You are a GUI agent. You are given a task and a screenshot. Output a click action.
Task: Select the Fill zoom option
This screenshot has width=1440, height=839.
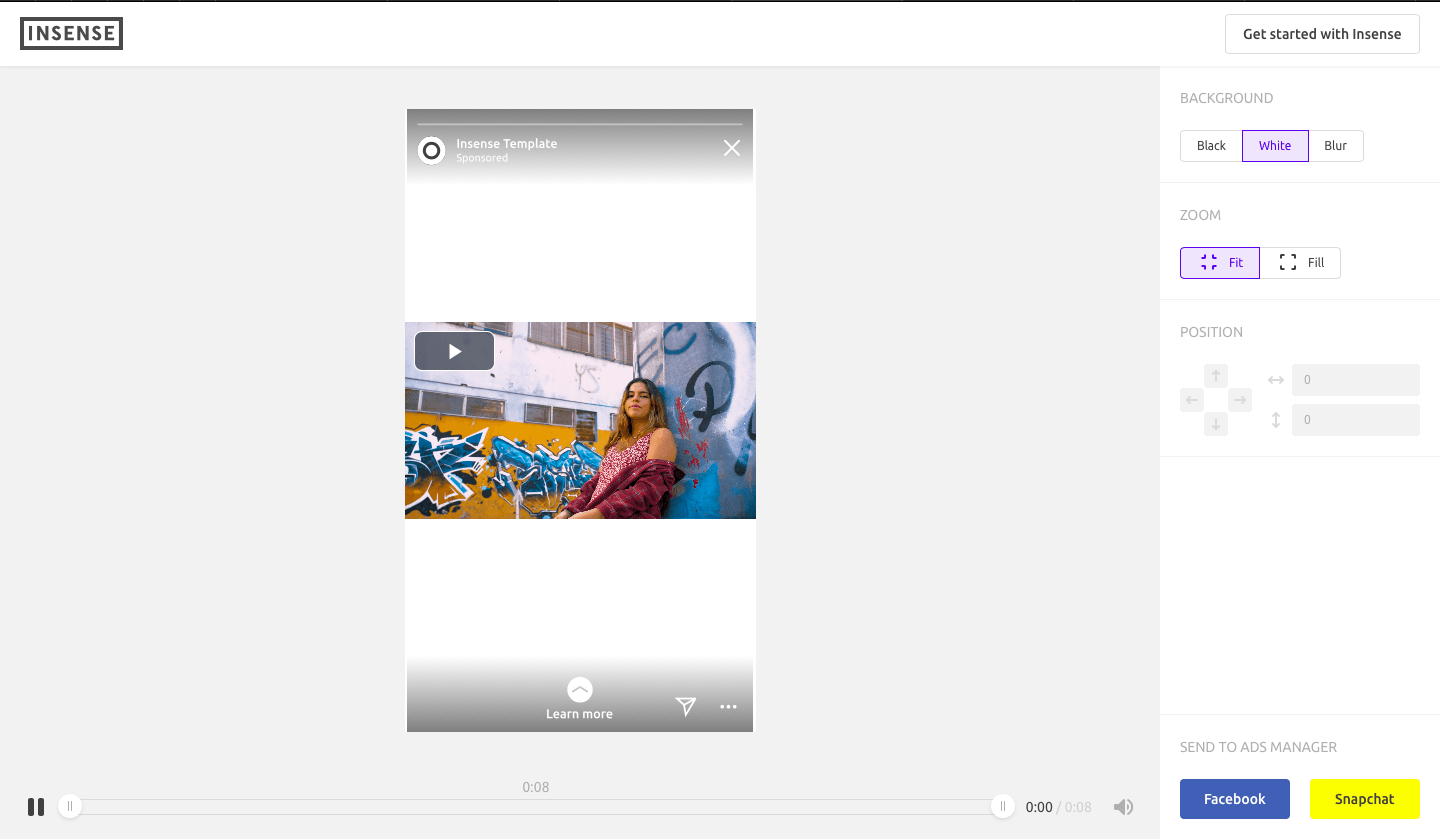pyautogui.click(x=1300, y=263)
